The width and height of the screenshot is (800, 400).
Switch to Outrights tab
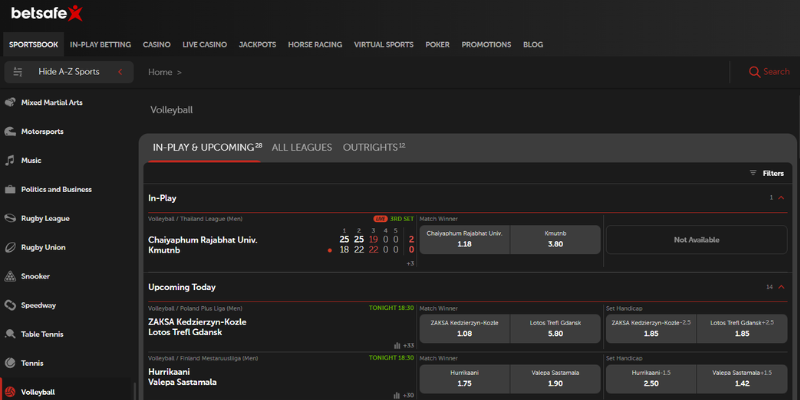click(374, 147)
